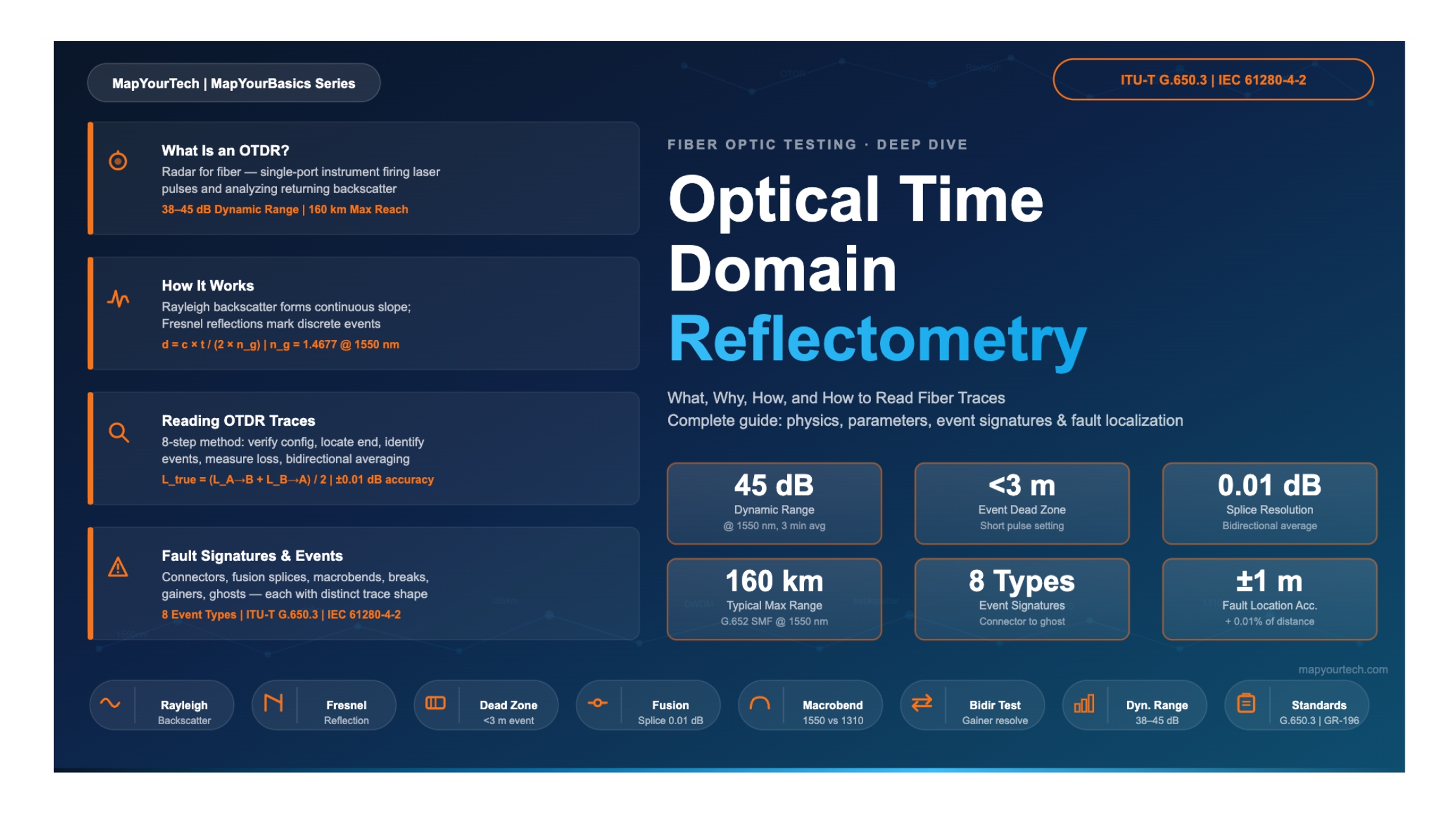Screen dimensions: 1456x819
Task: Open the MapYourTech MapYourBasics Series pill
Action: [x=234, y=83]
